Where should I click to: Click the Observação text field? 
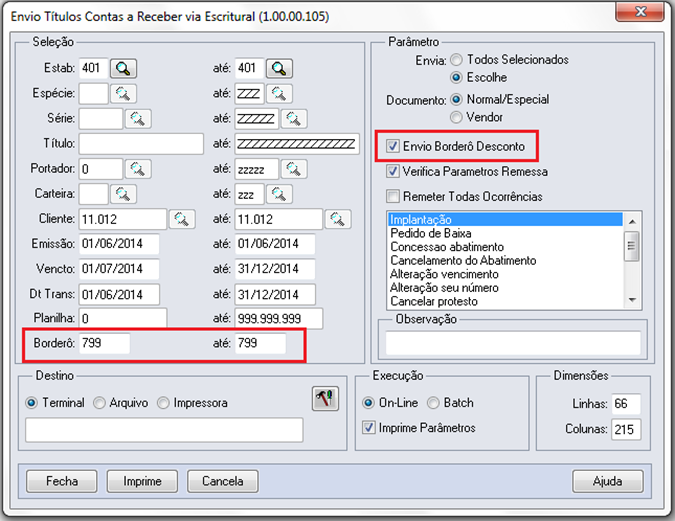tap(513, 343)
